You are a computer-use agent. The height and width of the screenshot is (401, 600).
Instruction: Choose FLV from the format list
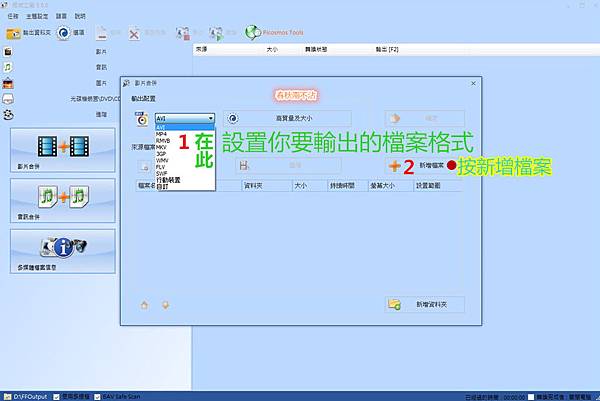[185, 167]
